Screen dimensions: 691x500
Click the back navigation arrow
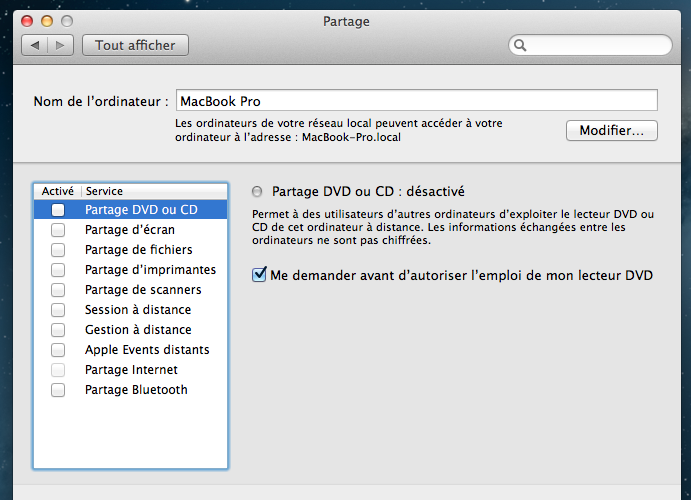[35, 45]
